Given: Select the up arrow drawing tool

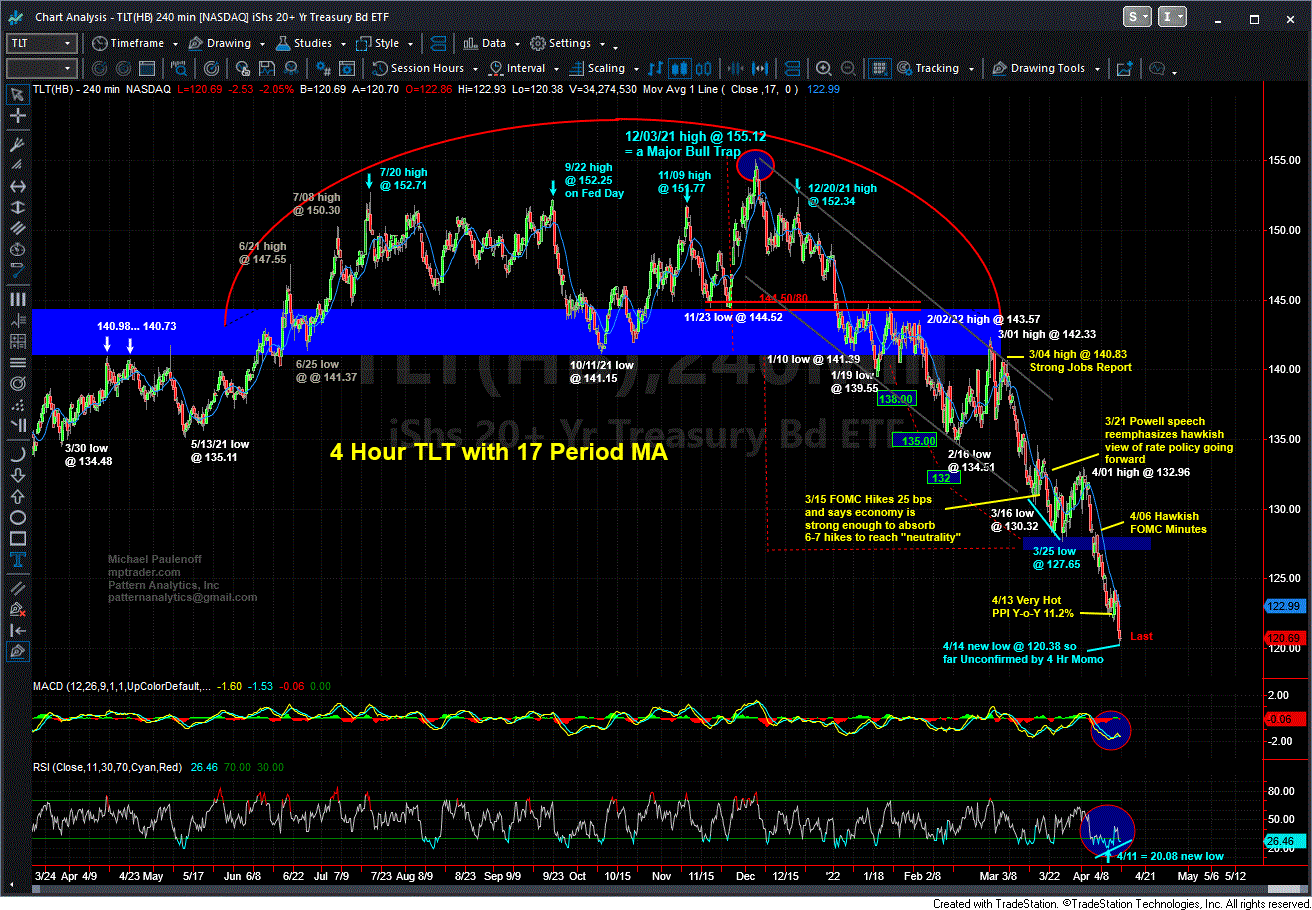Looking at the screenshot, I should coord(17,498).
